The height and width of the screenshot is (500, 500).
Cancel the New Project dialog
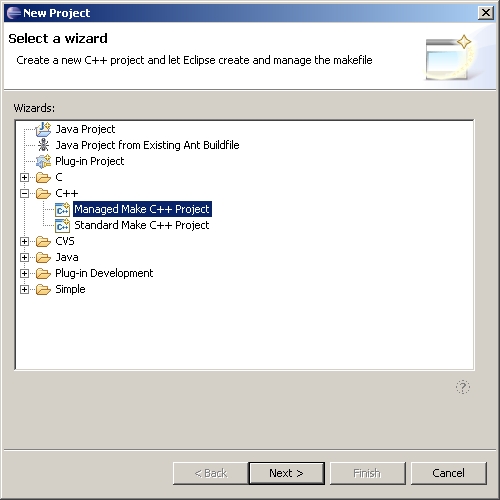tap(448, 473)
